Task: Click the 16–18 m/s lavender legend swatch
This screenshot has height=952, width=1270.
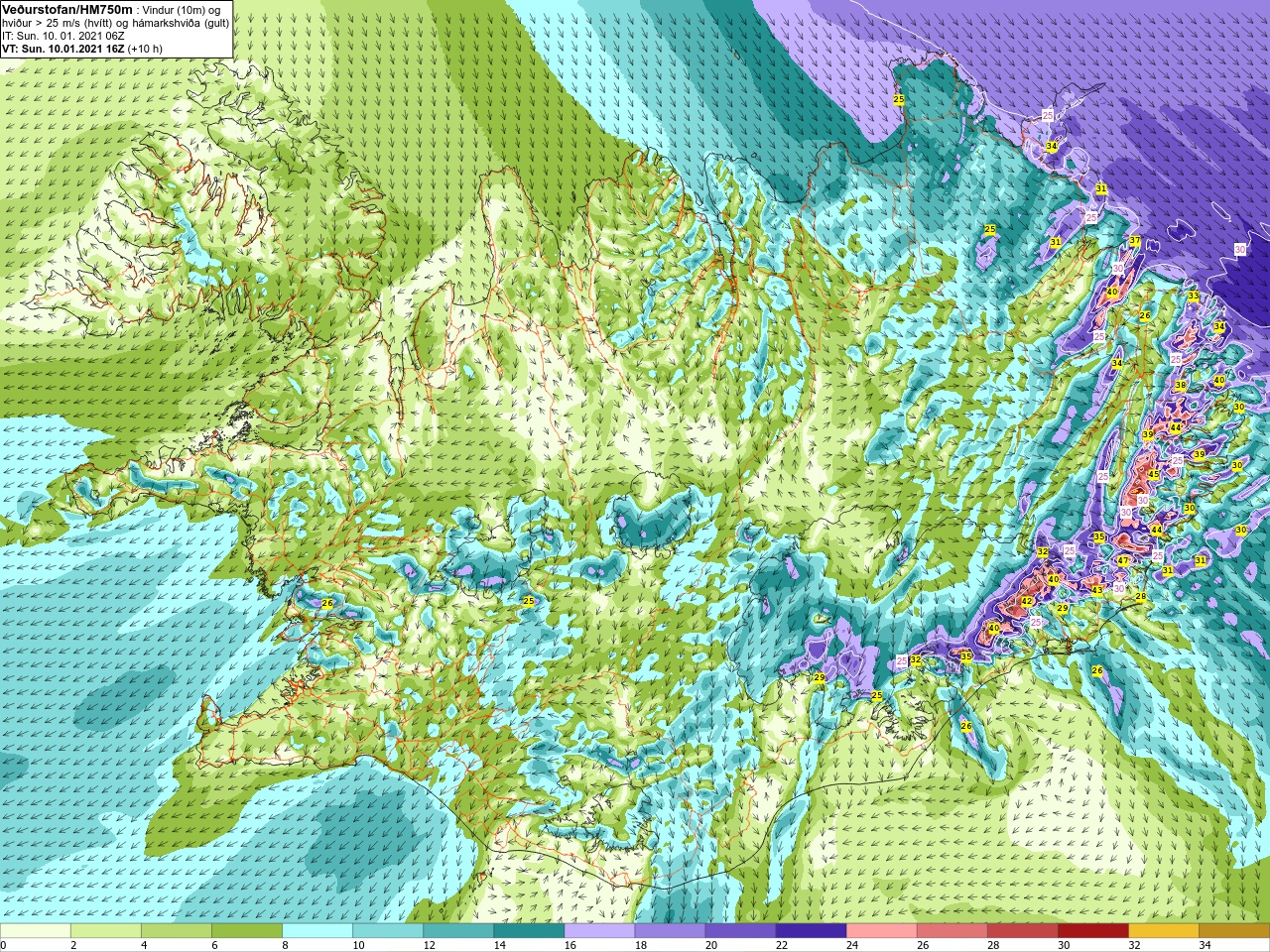Action: [x=599, y=931]
